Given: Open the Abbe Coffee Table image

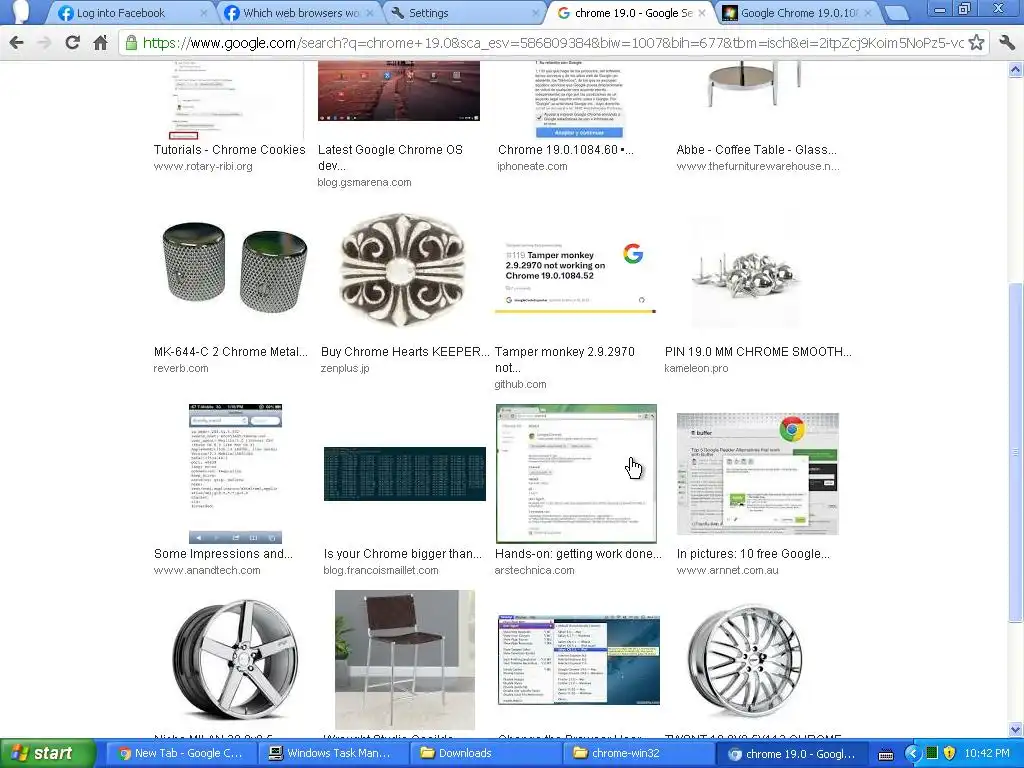Looking at the screenshot, I should [755, 85].
